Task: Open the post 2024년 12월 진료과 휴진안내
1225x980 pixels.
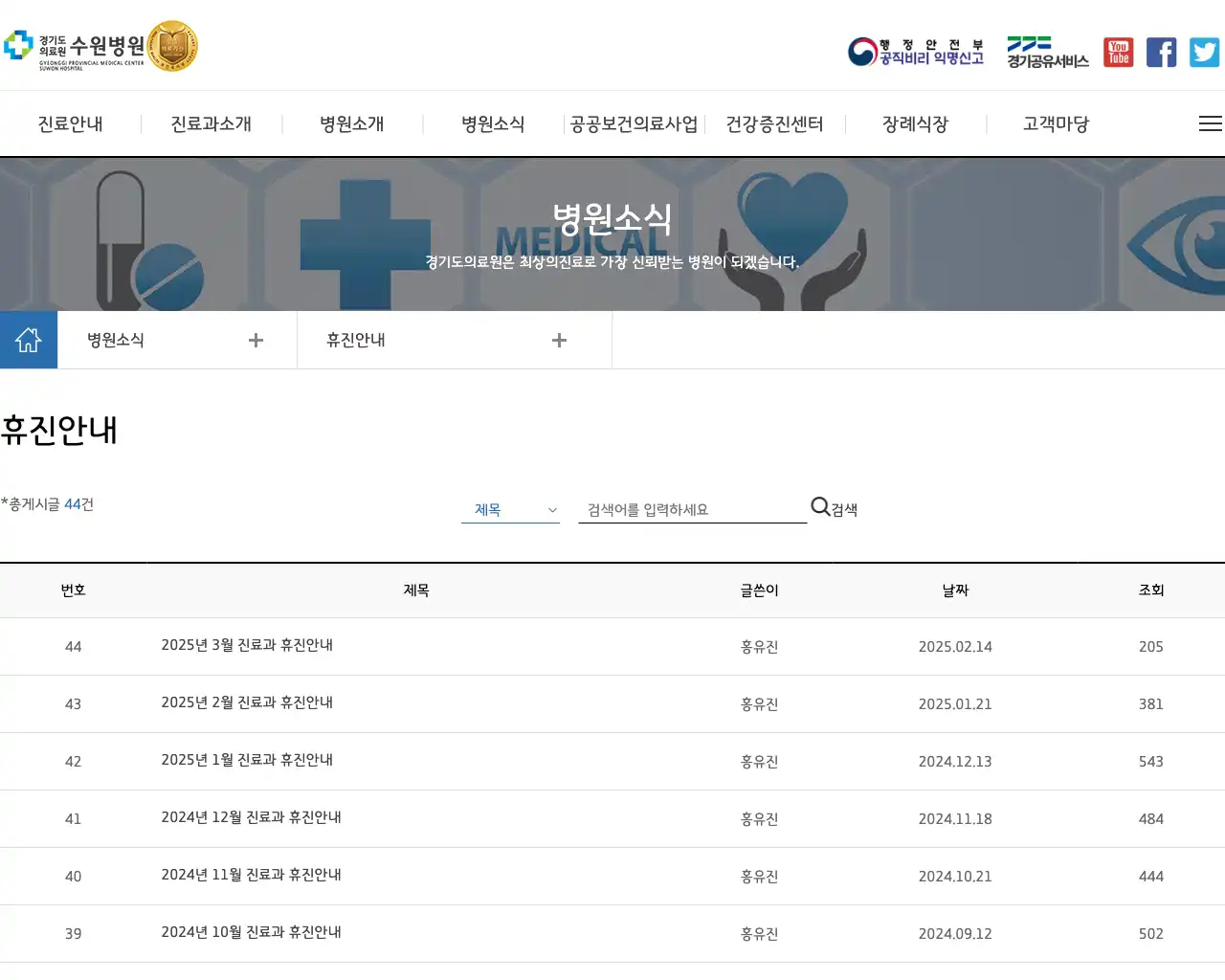Action: [252, 818]
